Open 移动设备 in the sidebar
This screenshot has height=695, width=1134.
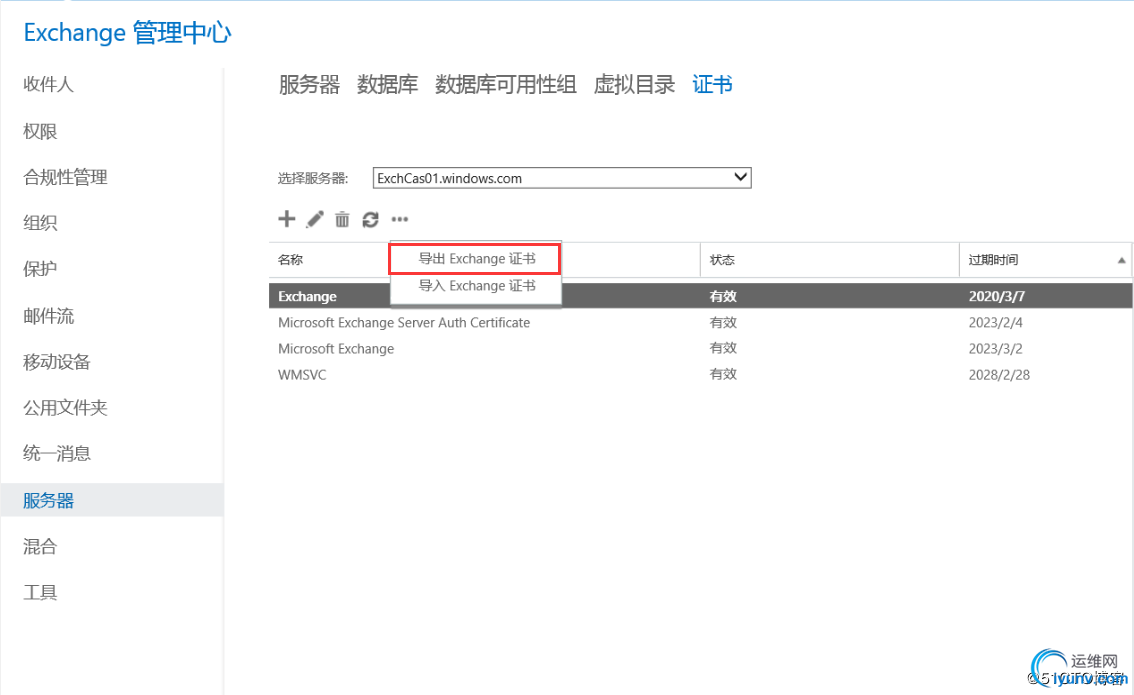click(56, 362)
